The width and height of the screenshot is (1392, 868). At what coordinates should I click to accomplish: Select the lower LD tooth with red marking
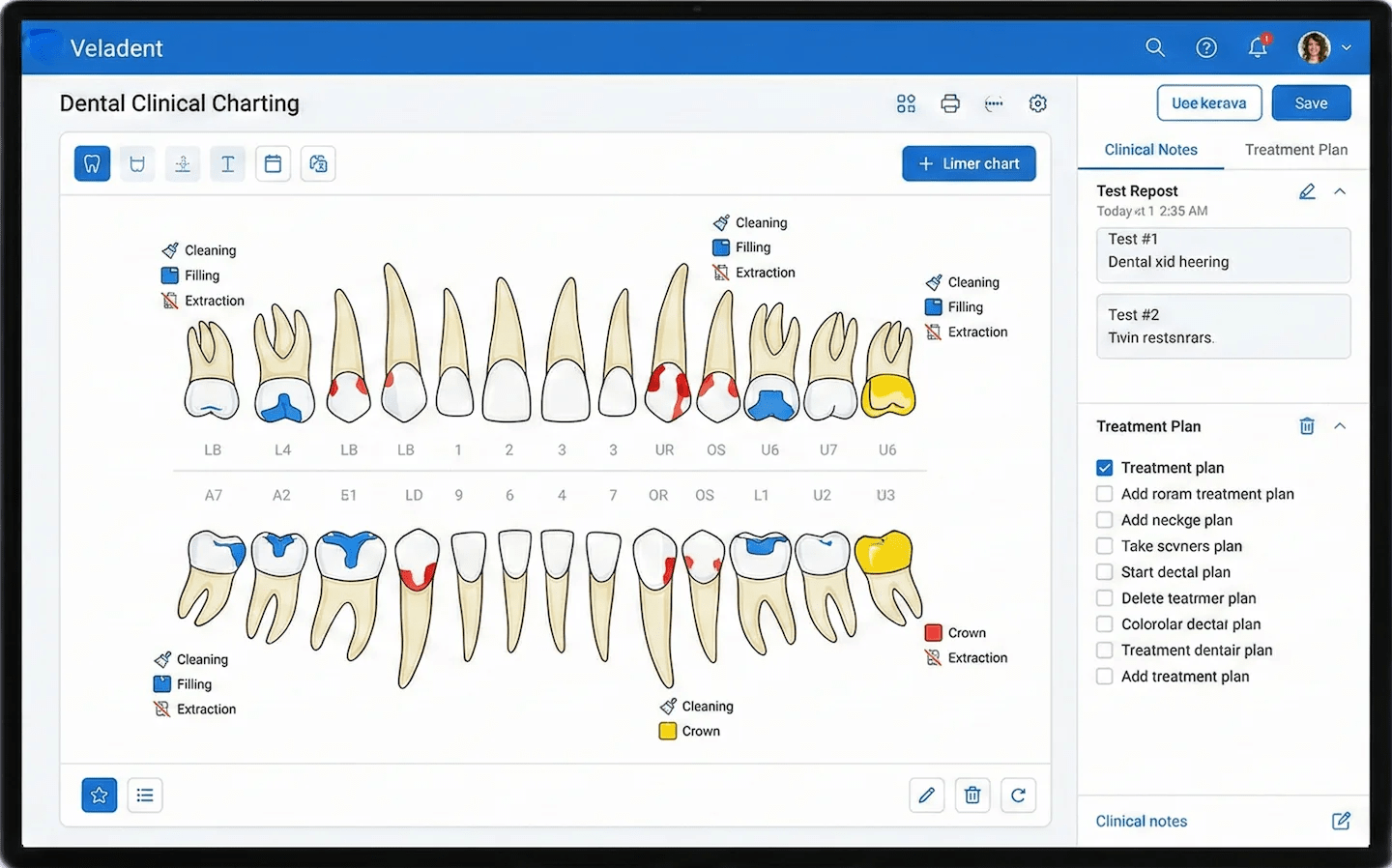point(417,608)
